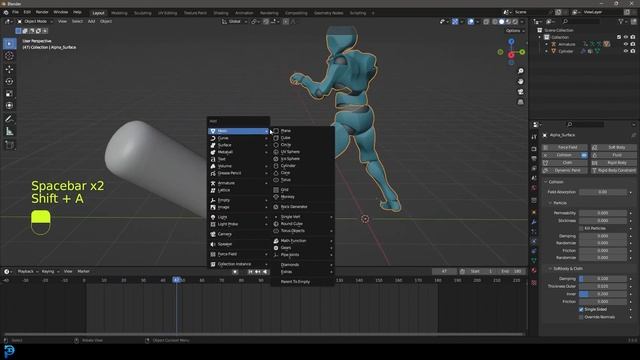Open the Render menu
640x360 pixels.
point(42,12)
